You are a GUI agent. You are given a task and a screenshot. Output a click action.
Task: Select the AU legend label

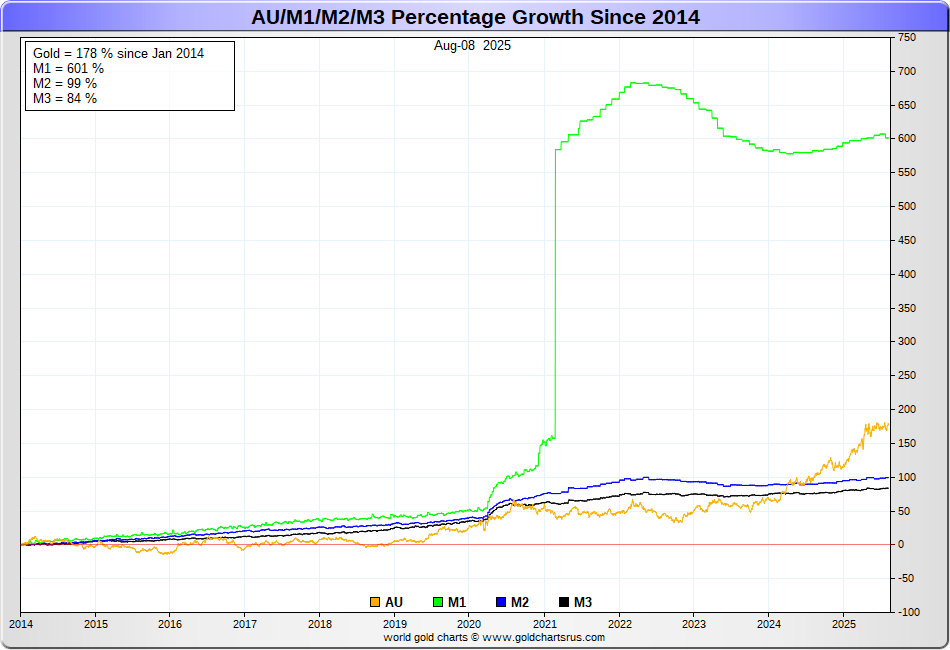394,602
